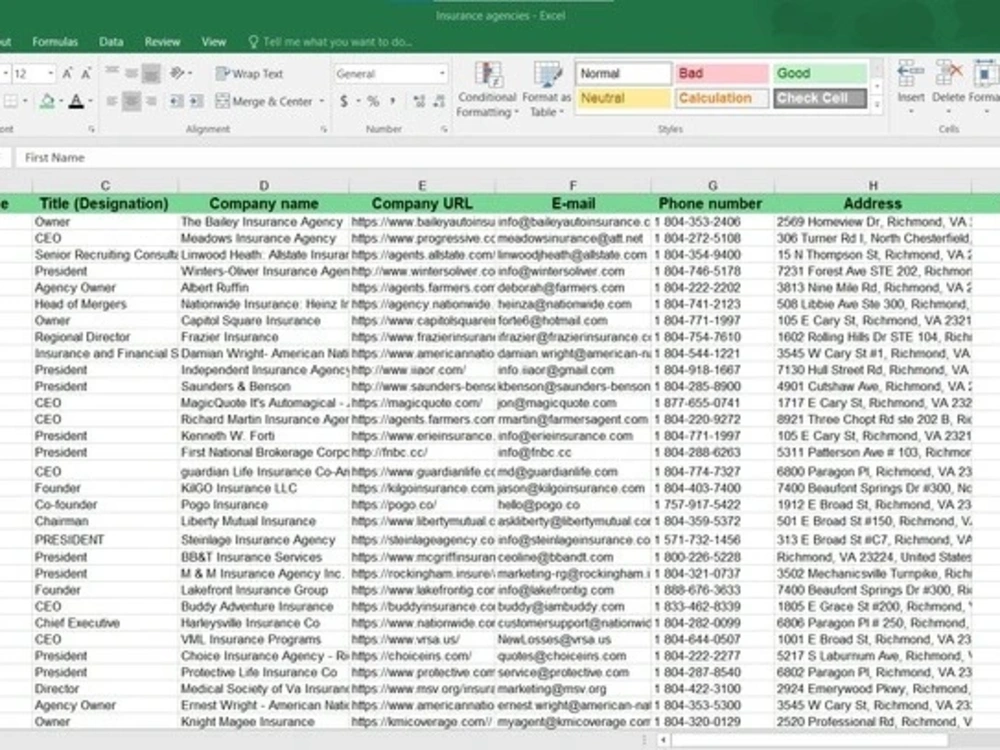
Task: Align cell text to the left
Action: [x=112, y=101]
